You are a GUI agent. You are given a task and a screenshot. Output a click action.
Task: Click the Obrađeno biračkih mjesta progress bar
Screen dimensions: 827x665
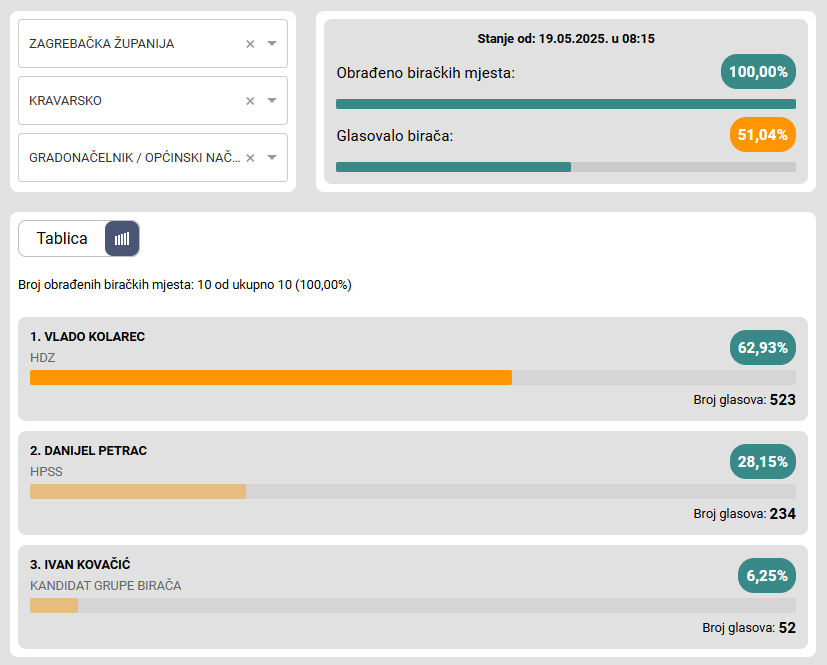point(565,104)
